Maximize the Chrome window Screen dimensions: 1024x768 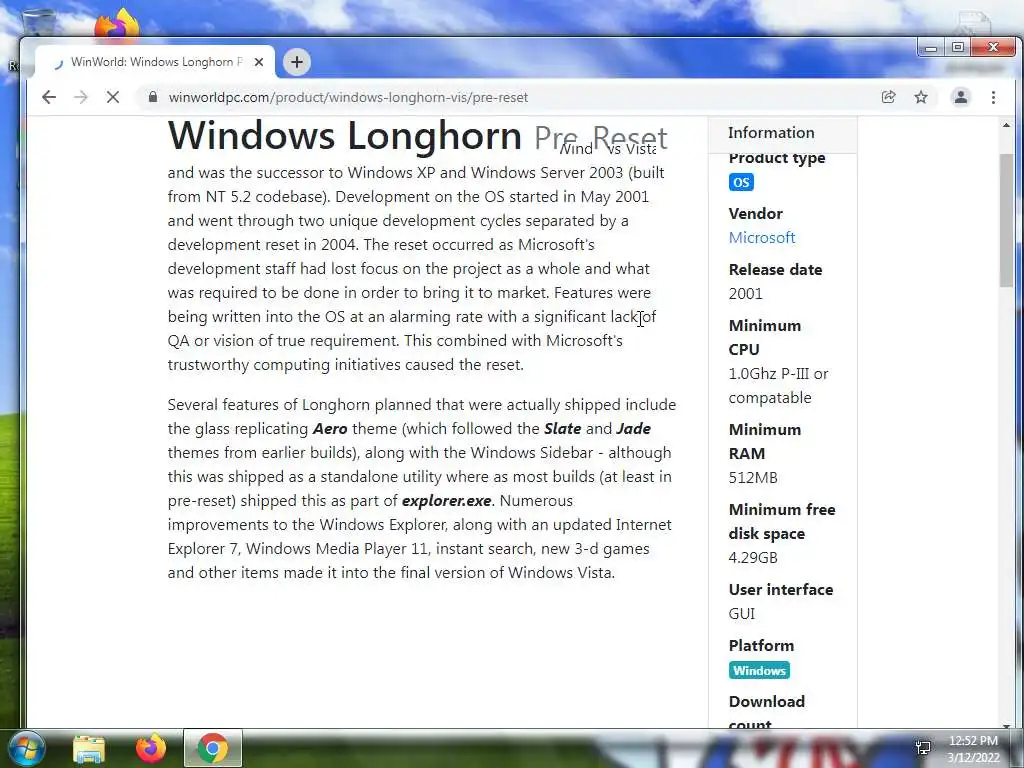(x=957, y=48)
